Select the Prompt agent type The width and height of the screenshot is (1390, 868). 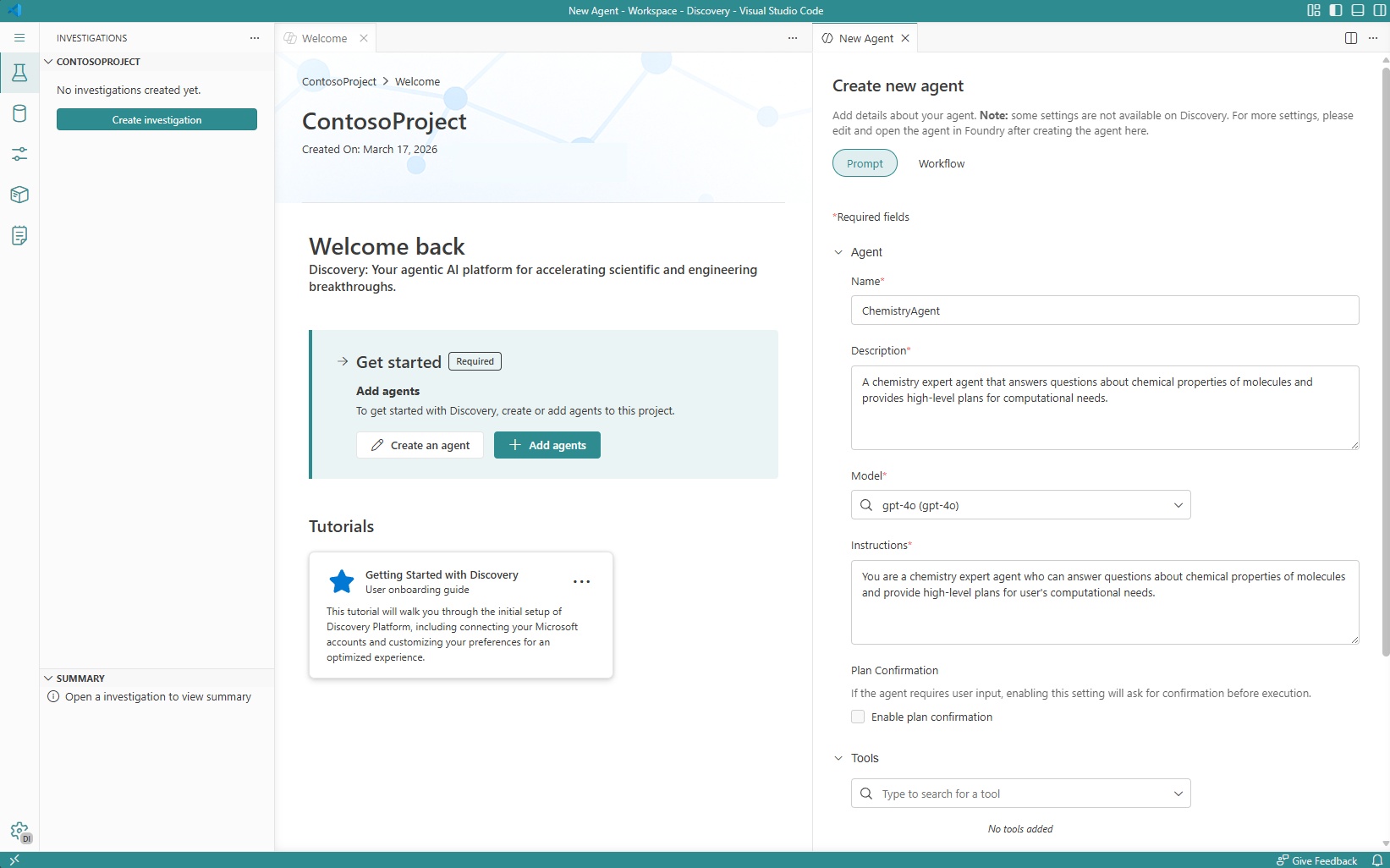pyautogui.click(x=865, y=163)
